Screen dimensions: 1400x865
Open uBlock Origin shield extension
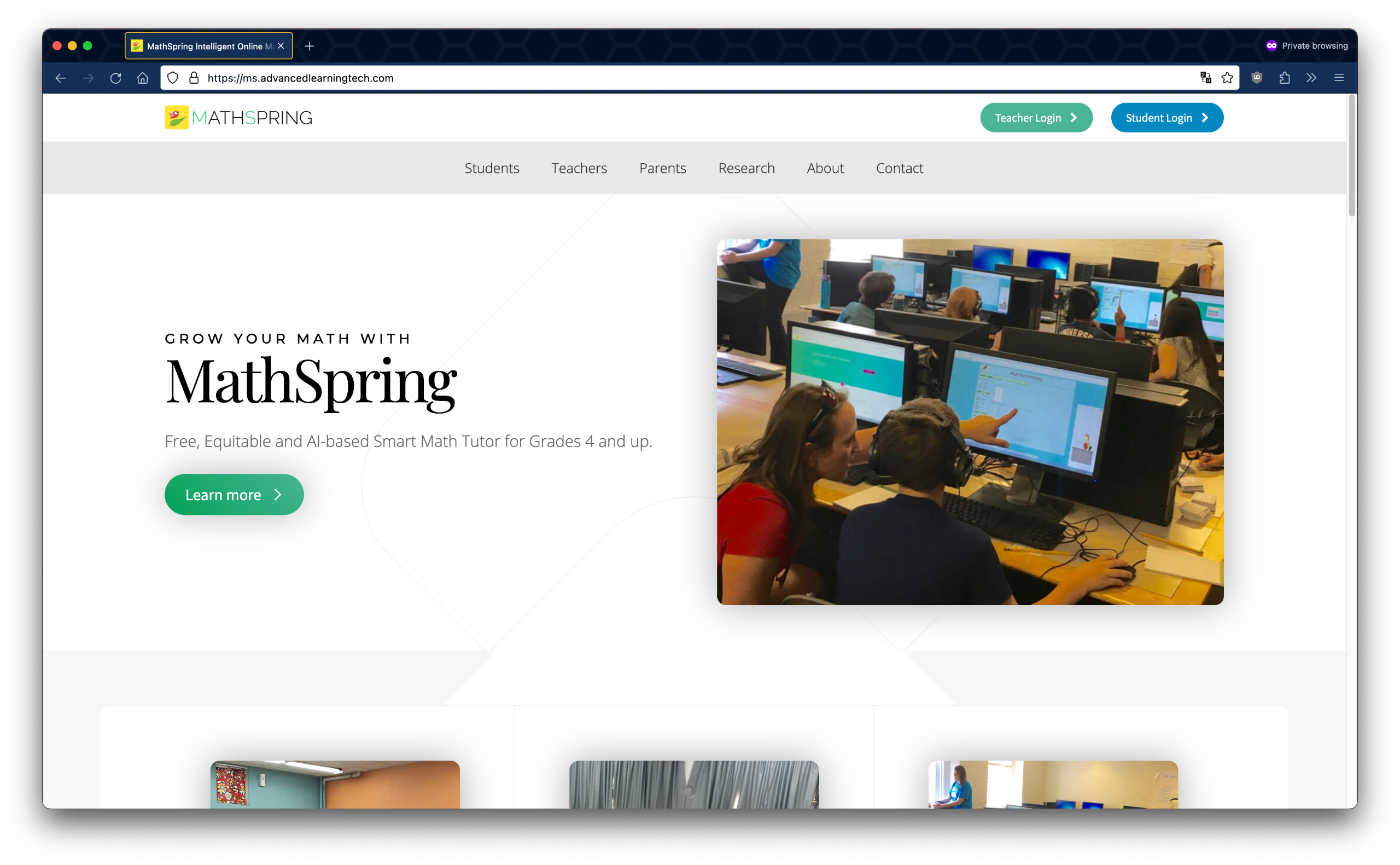tap(1257, 78)
